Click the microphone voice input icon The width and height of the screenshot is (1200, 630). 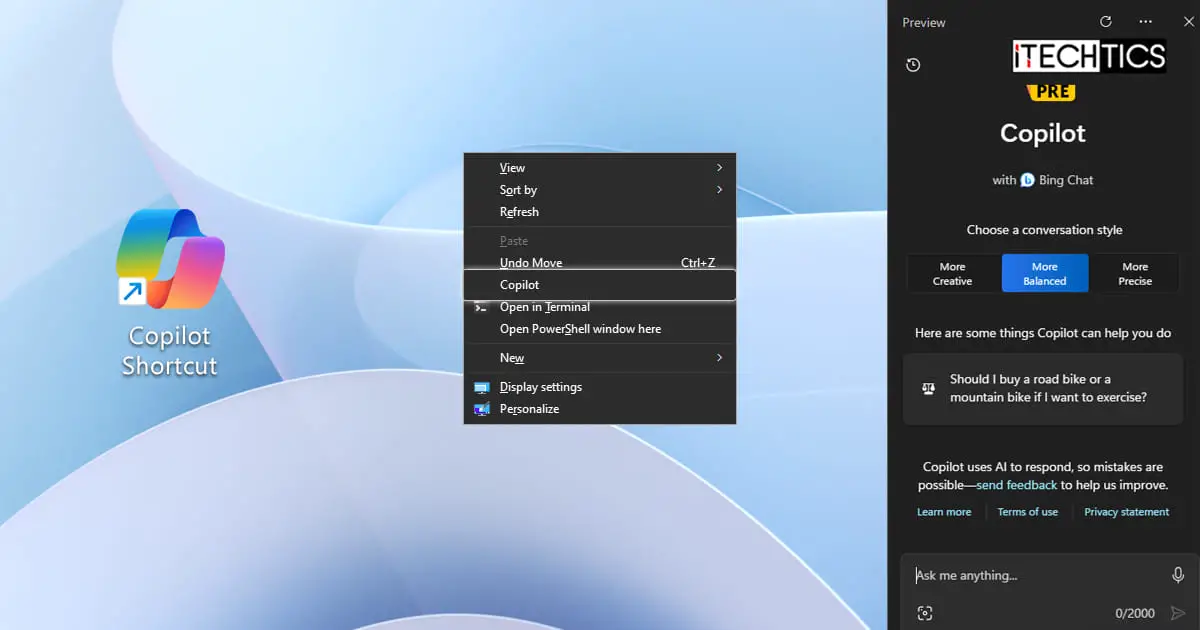tap(1178, 575)
